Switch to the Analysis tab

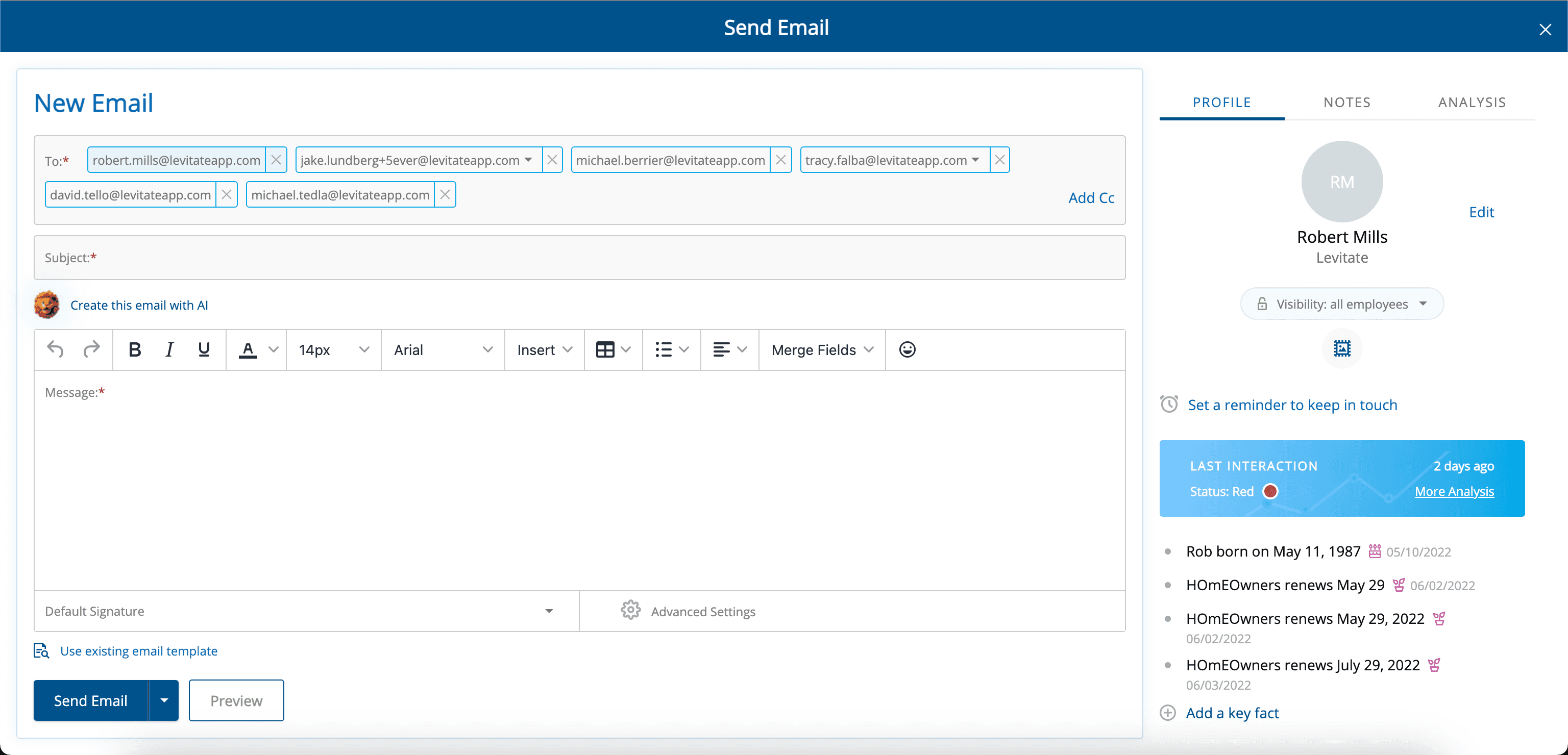1471,102
